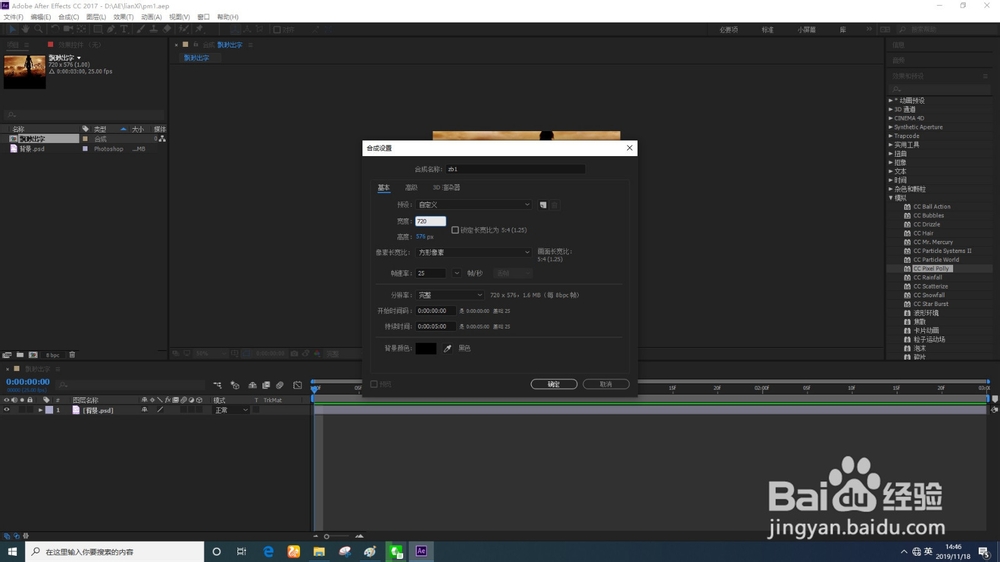
Task: Click the duration field showing 0:00:05:00
Action: coord(436,326)
